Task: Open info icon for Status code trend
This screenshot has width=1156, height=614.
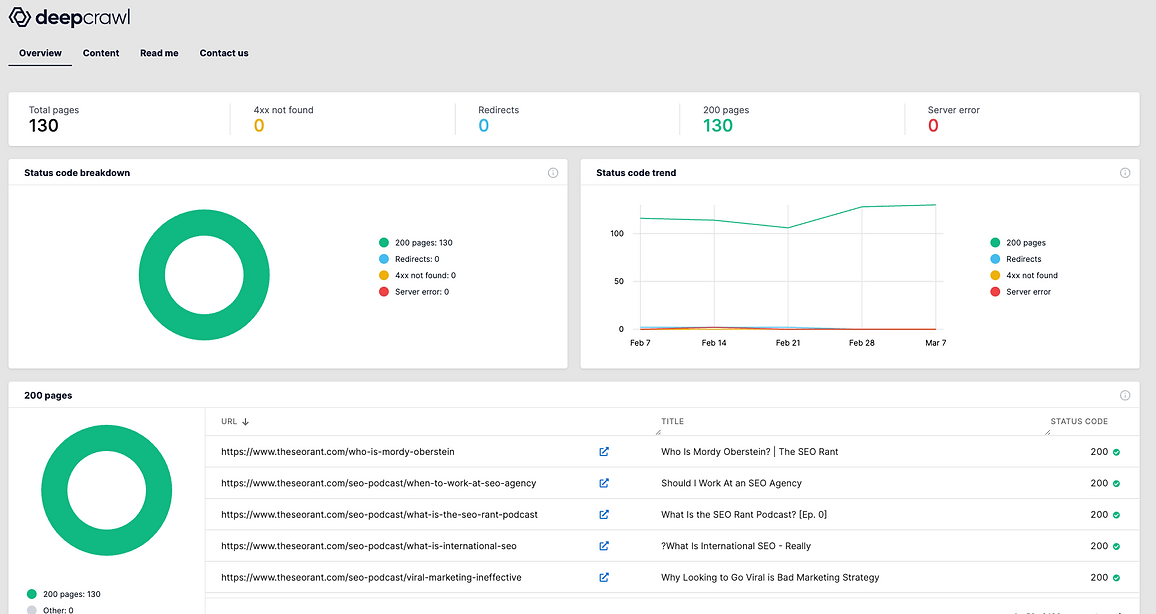Action: 1125,172
